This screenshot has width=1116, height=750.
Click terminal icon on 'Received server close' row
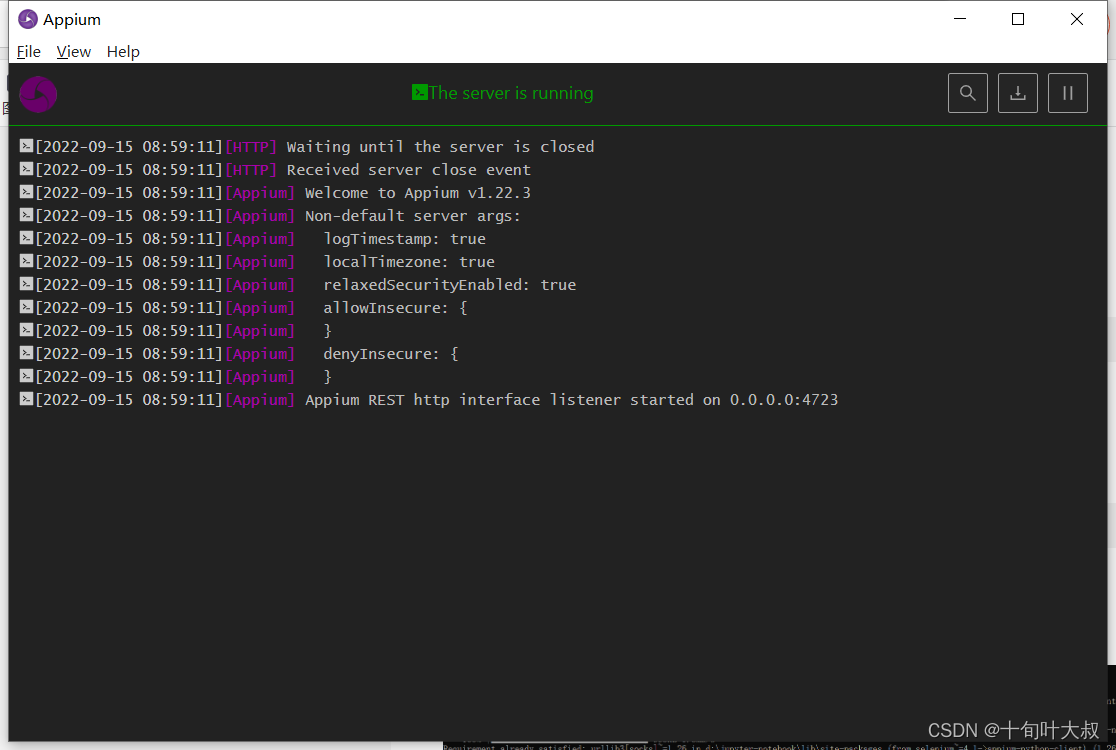pyautogui.click(x=26, y=169)
